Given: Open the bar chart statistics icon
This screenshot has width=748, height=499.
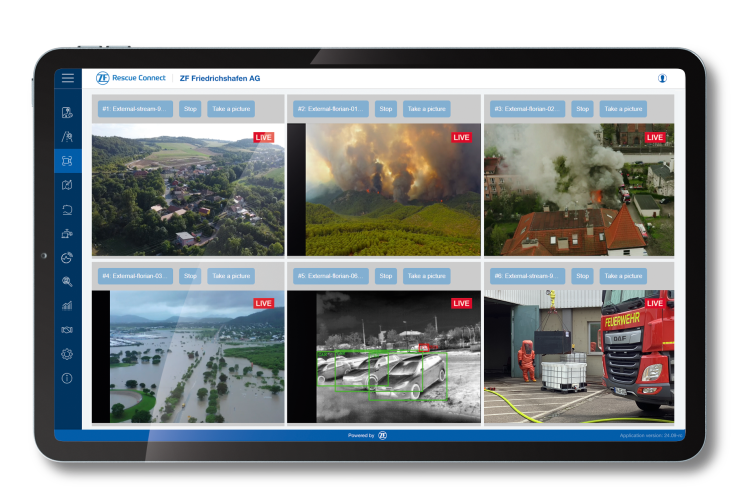Looking at the screenshot, I should (68, 306).
